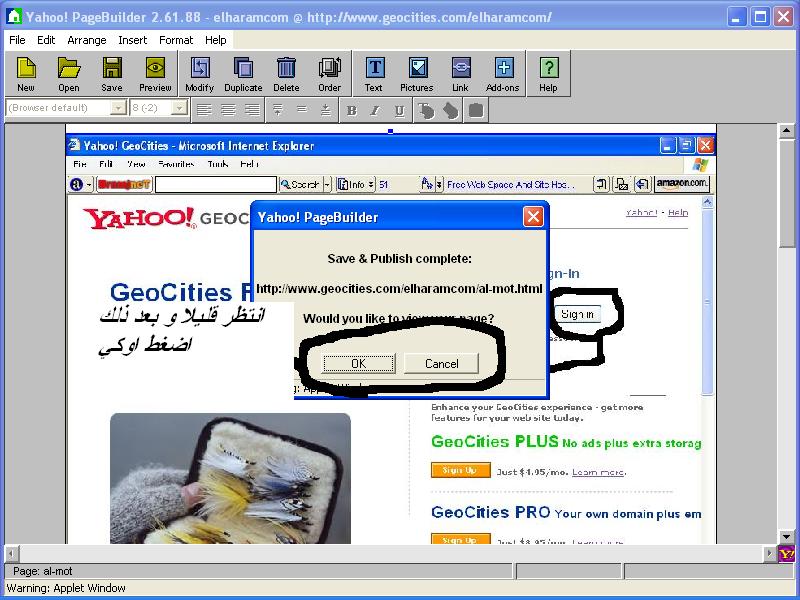Align content to bottom vertically

(x=326, y=110)
